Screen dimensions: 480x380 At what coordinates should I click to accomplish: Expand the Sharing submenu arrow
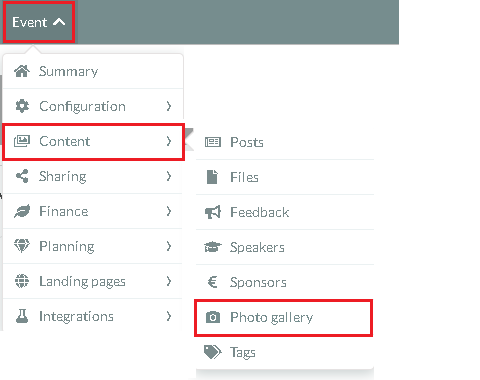tap(169, 176)
